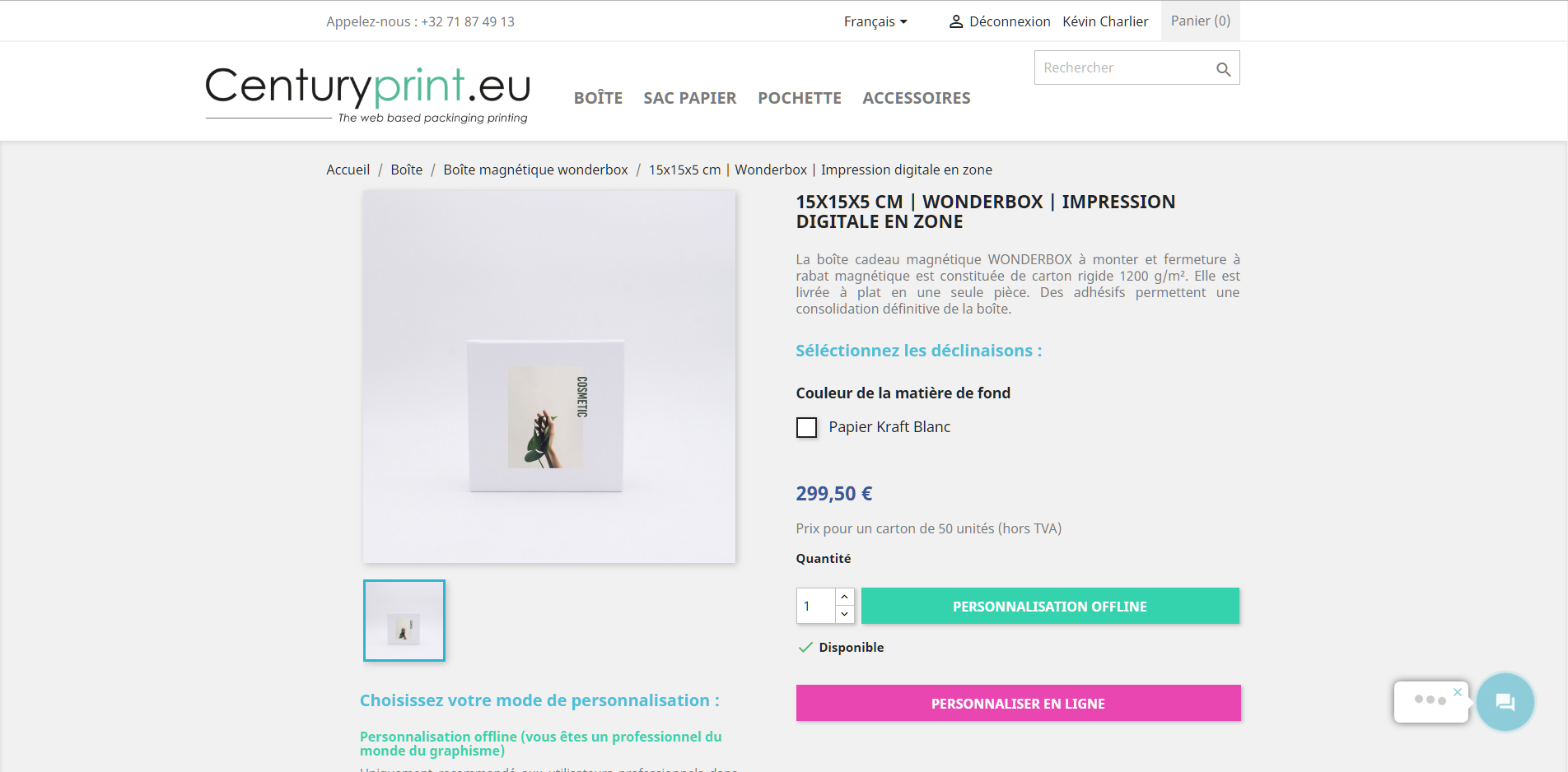Open the ACCESSOIRES menu
This screenshot has height=772, width=1568.
pyautogui.click(x=917, y=98)
